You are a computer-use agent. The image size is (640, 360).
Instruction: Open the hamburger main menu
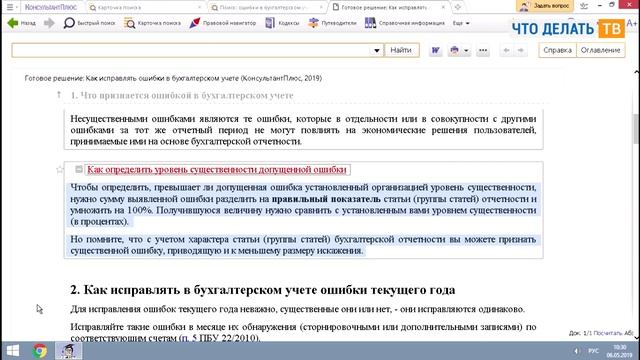[x=9, y=7]
